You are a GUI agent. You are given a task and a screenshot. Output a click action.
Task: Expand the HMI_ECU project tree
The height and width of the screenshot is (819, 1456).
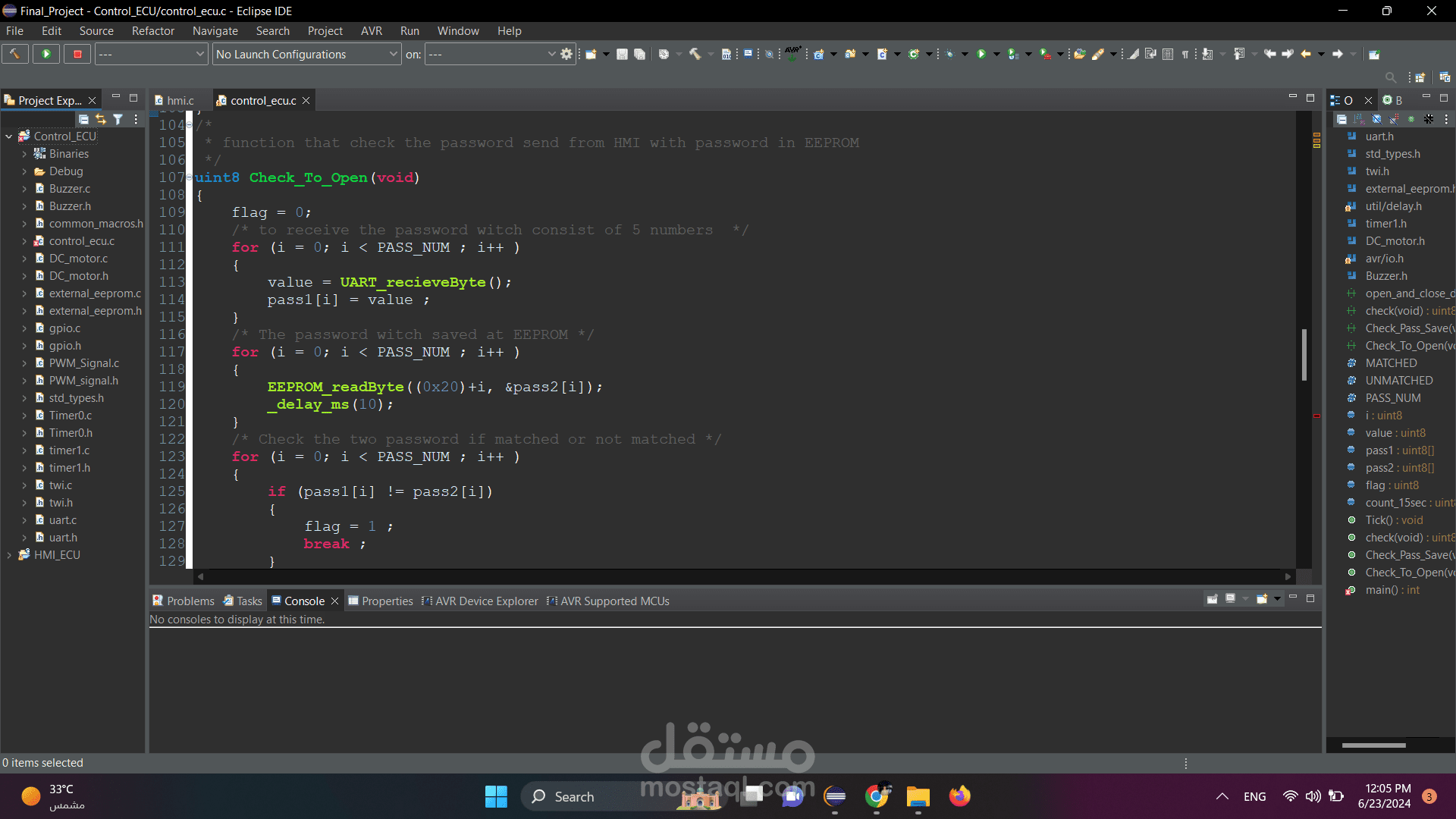(x=9, y=555)
